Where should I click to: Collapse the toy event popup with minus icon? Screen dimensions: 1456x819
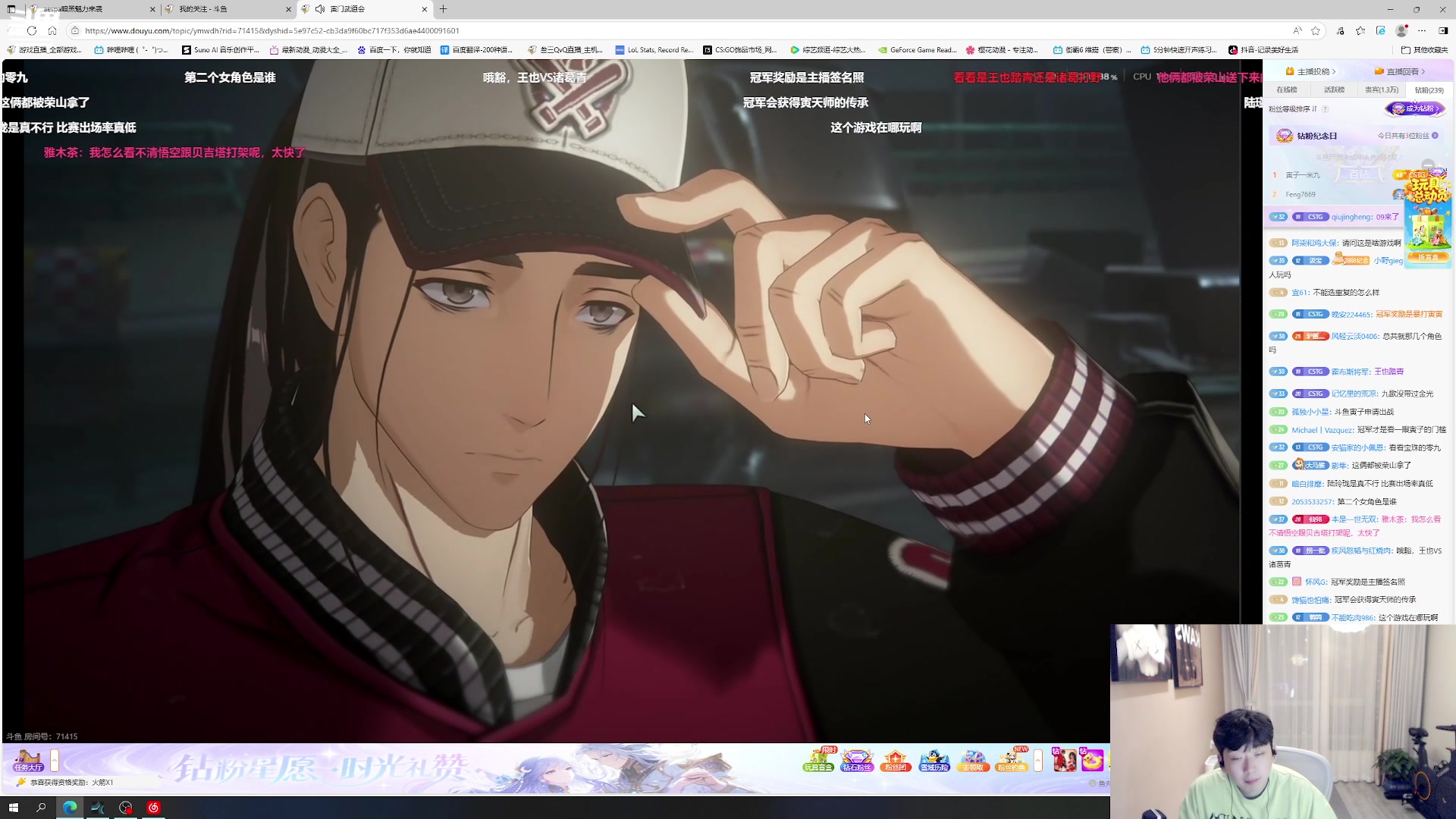point(1429,165)
